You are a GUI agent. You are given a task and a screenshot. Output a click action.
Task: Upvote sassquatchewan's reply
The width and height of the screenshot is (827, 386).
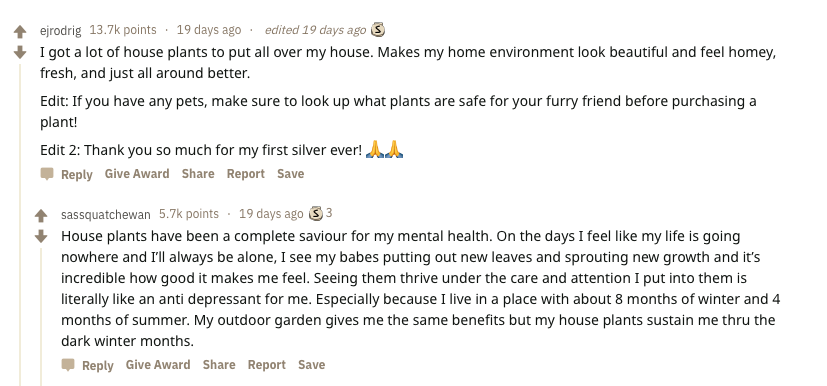(x=41, y=215)
